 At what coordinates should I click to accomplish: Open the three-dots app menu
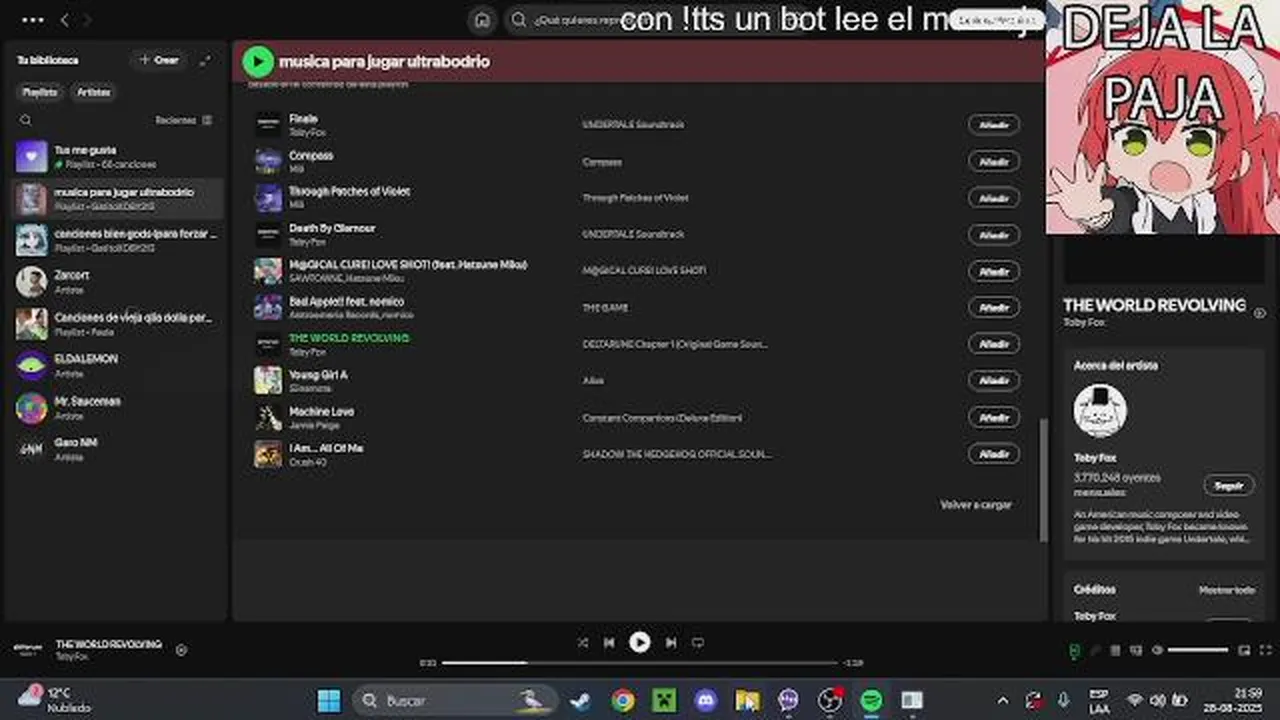click(32, 20)
